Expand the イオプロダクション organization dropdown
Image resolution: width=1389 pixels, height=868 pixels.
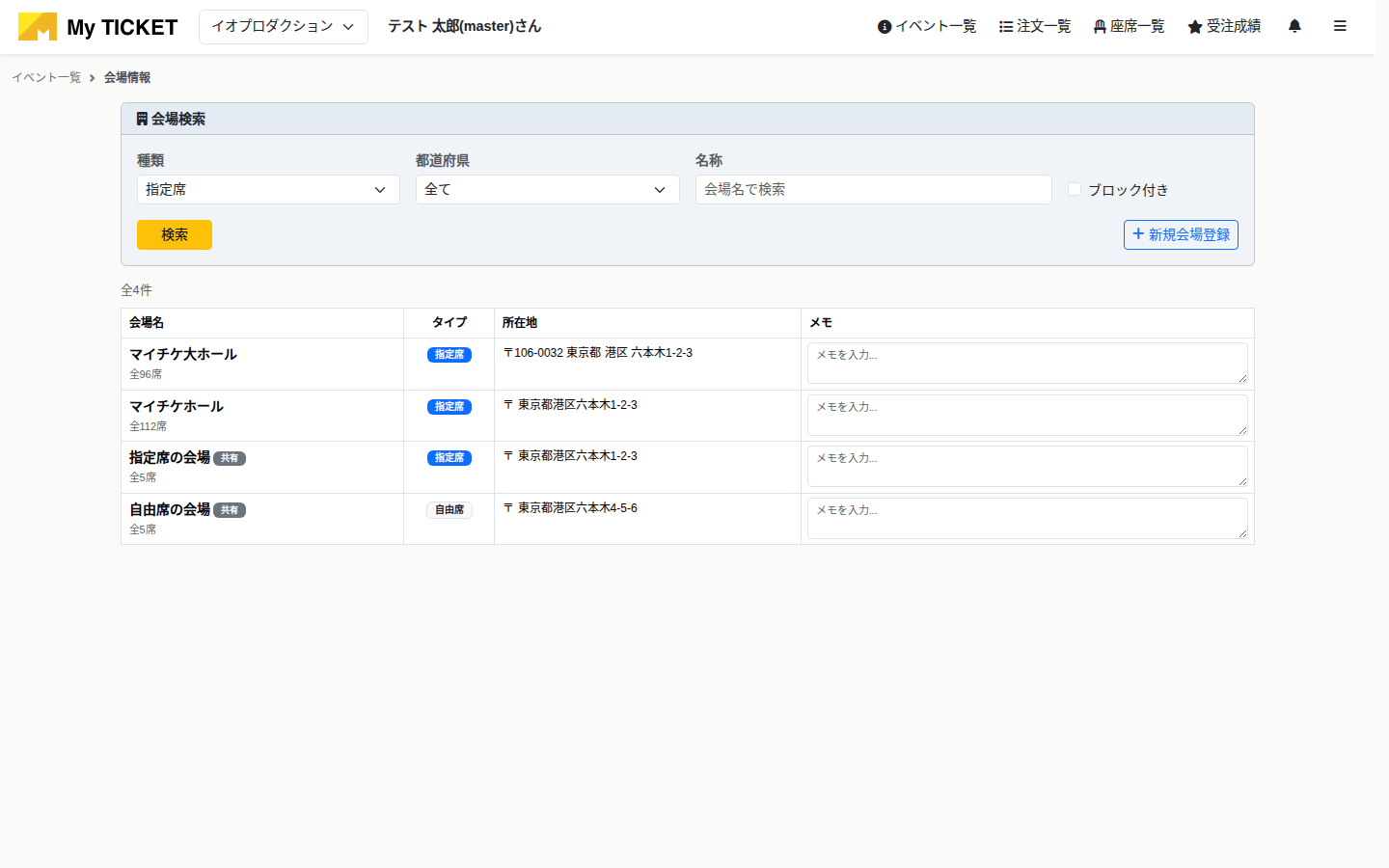(284, 27)
